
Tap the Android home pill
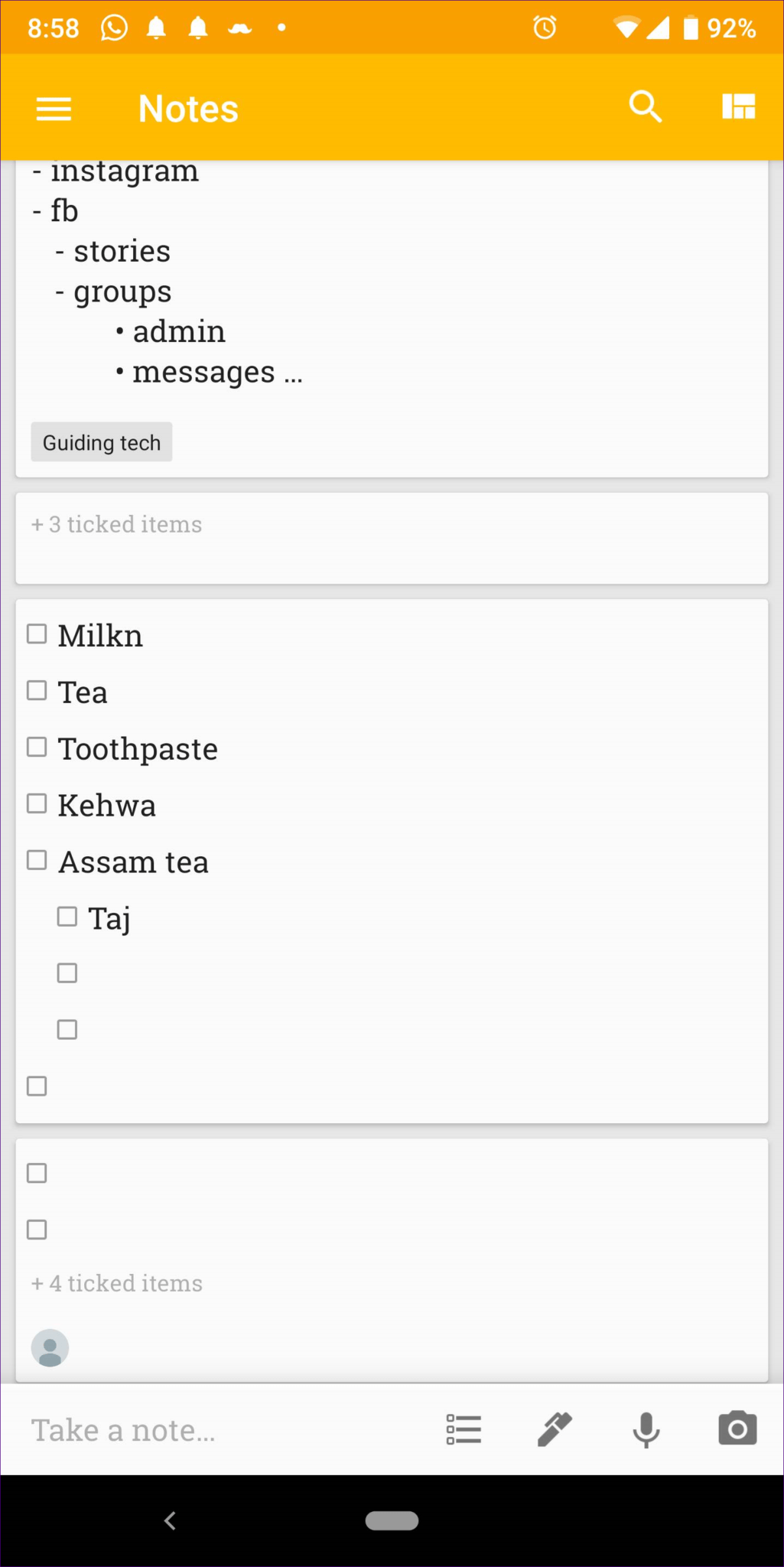click(392, 1520)
